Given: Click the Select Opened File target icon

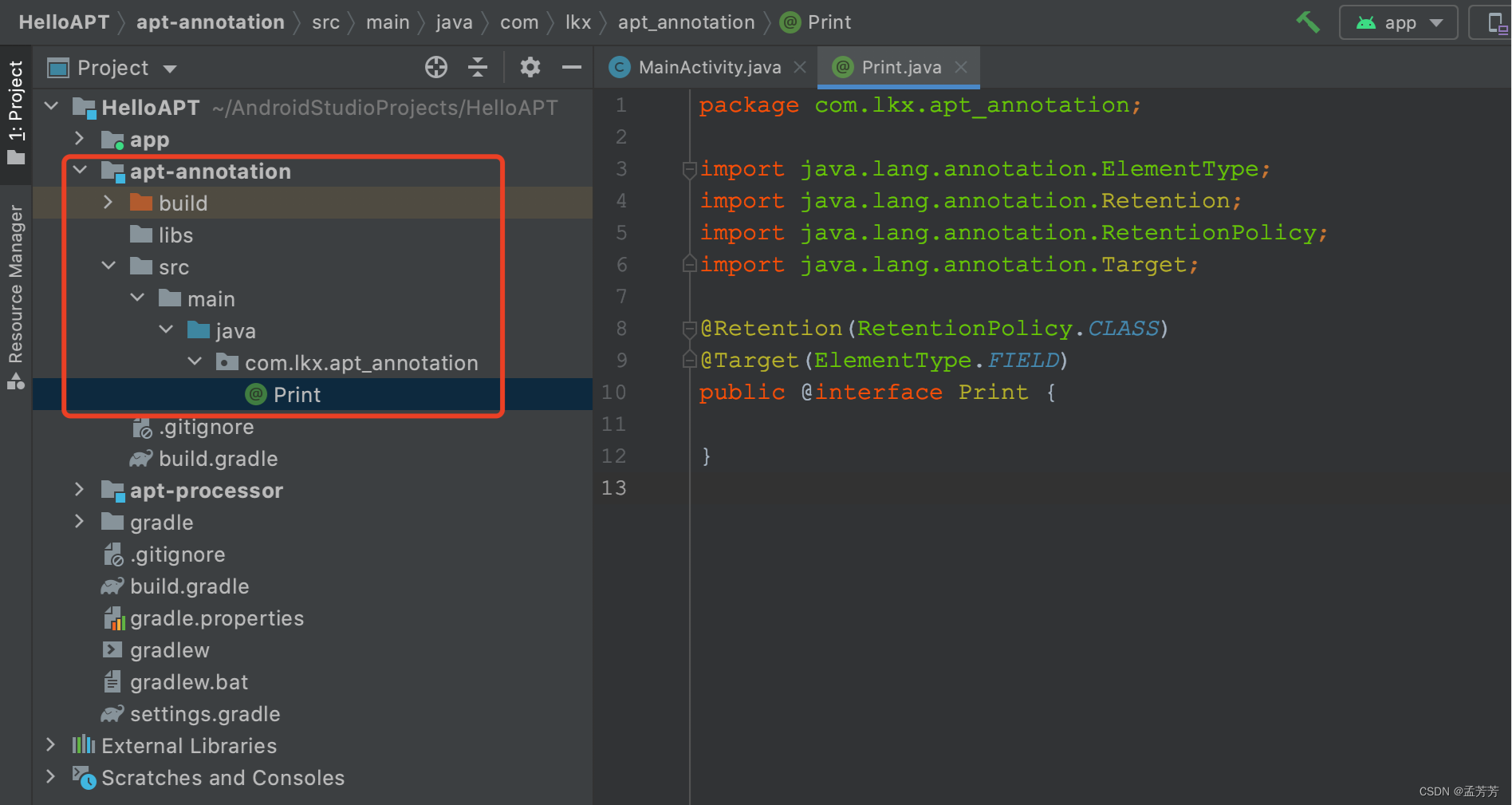Looking at the screenshot, I should (x=436, y=67).
